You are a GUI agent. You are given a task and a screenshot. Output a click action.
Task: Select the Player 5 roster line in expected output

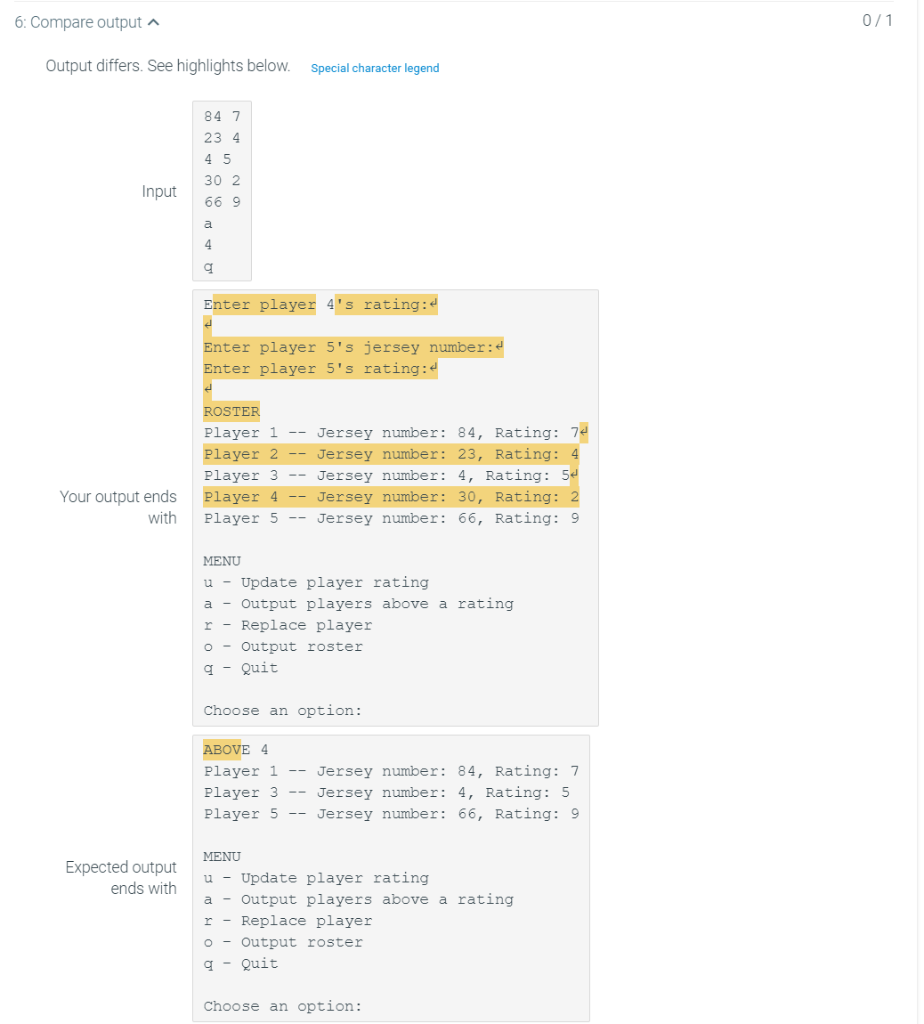point(392,813)
